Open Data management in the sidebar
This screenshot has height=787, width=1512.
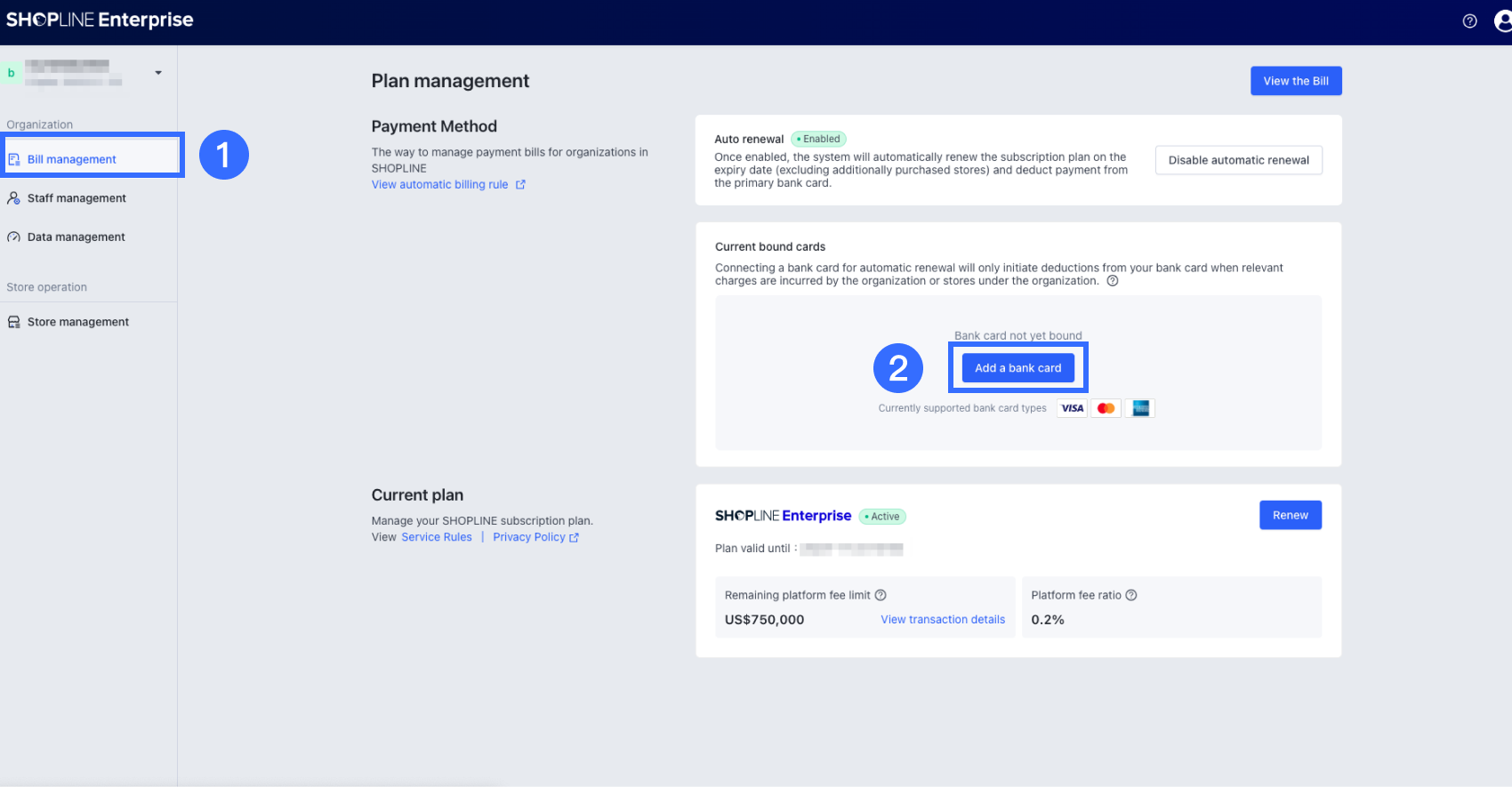click(x=89, y=237)
